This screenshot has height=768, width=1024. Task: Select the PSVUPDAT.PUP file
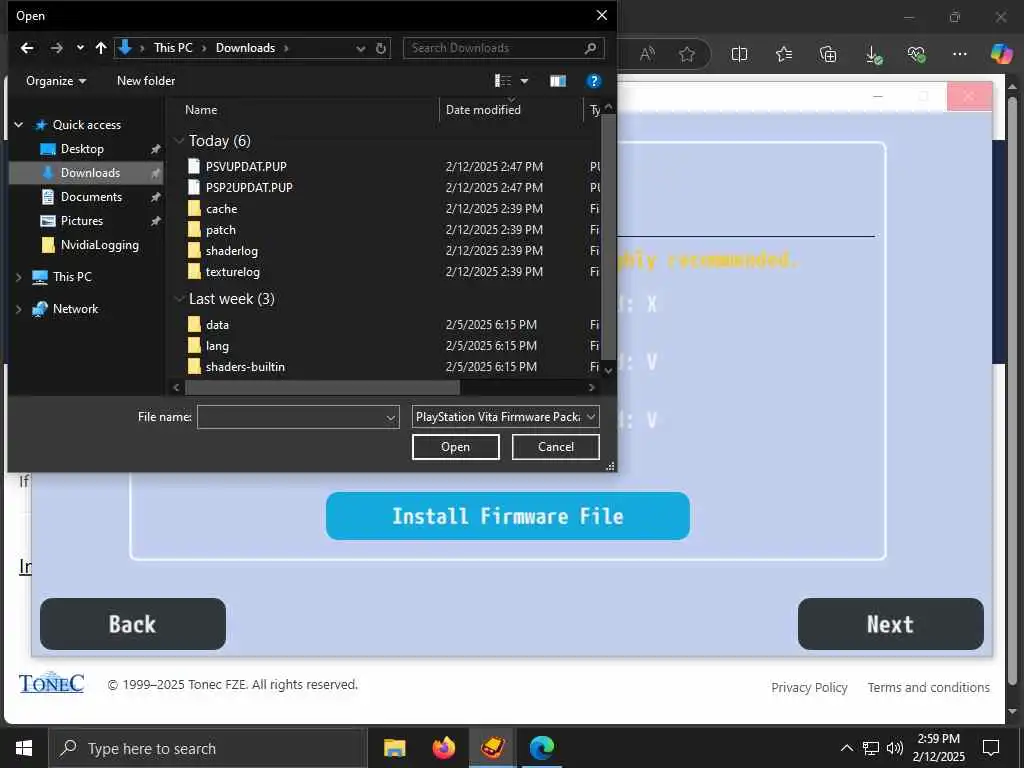246,167
